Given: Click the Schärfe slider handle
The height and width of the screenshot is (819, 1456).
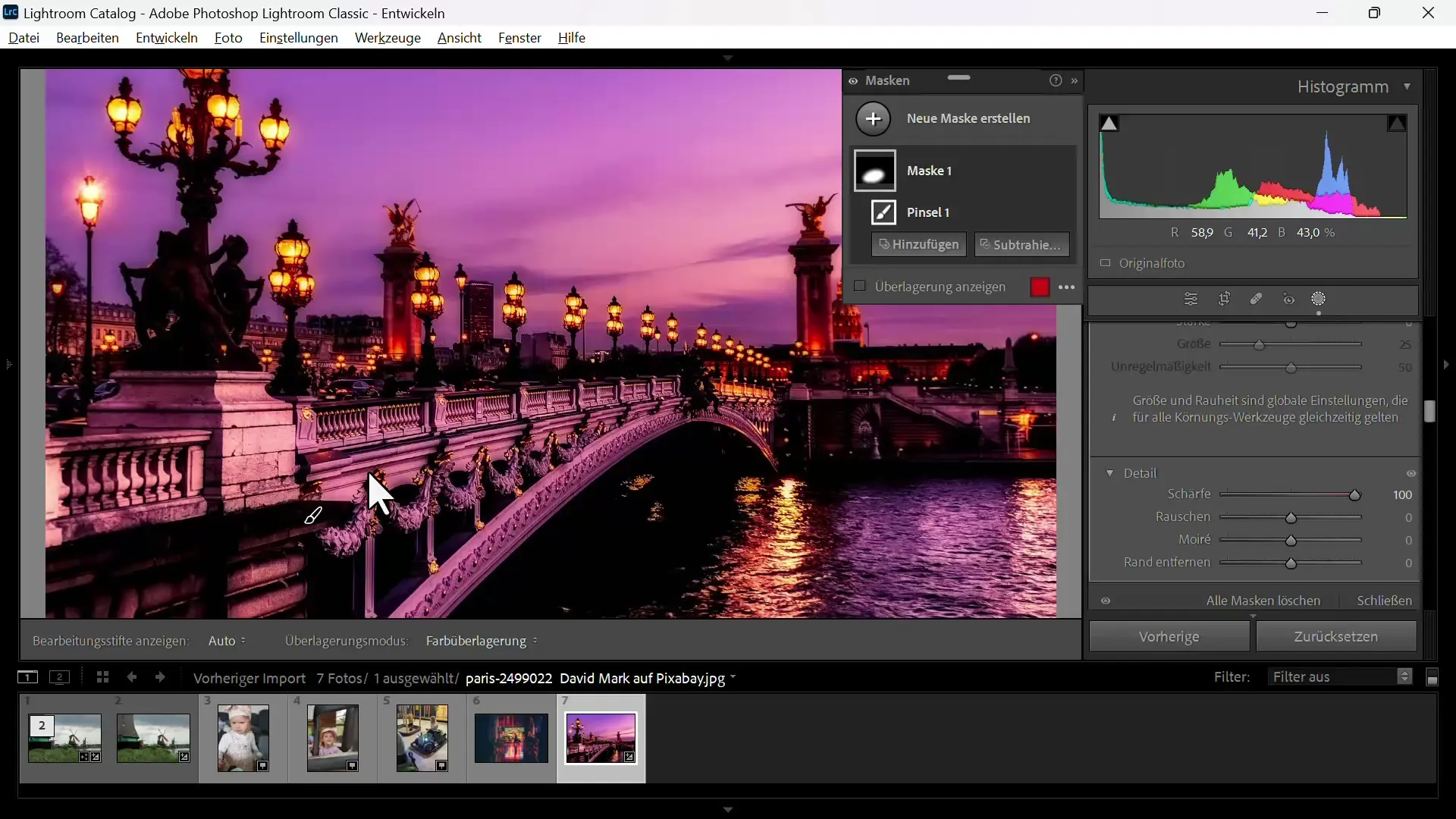Looking at the screenshot, I should pos(1355,495).
